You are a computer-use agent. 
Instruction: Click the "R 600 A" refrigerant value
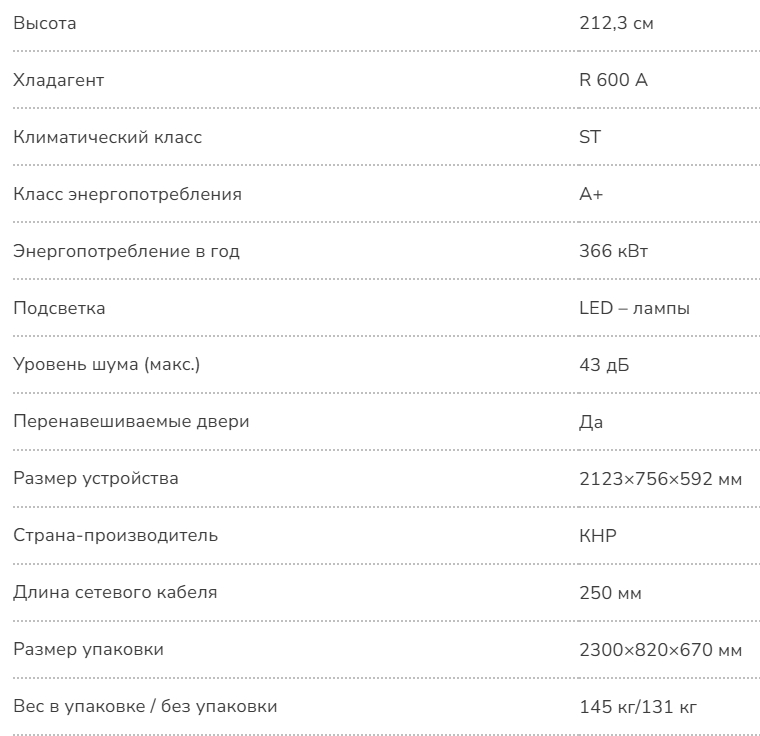(x=613, y=80)
